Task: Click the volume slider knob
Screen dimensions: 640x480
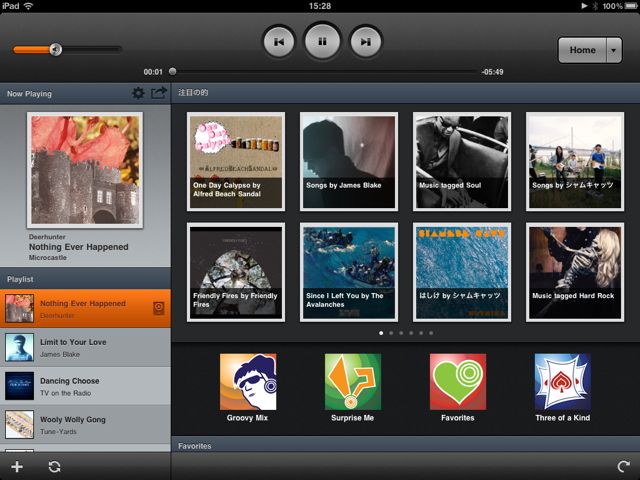Action: (56, 49)
